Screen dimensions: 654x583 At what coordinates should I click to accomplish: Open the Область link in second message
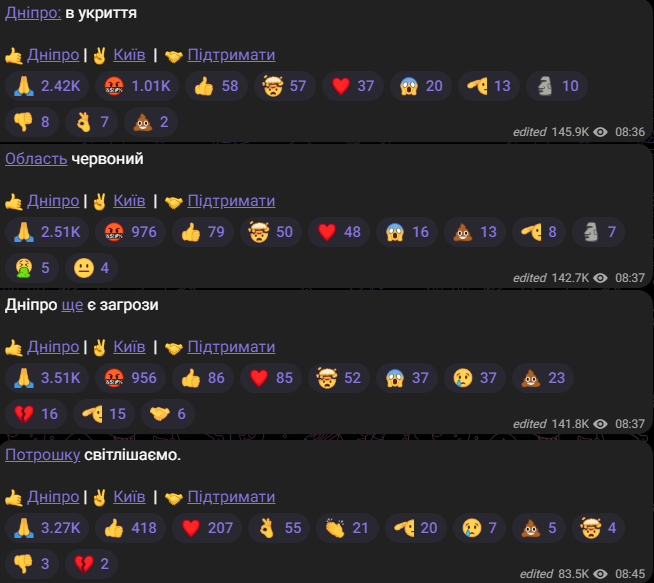36,159
